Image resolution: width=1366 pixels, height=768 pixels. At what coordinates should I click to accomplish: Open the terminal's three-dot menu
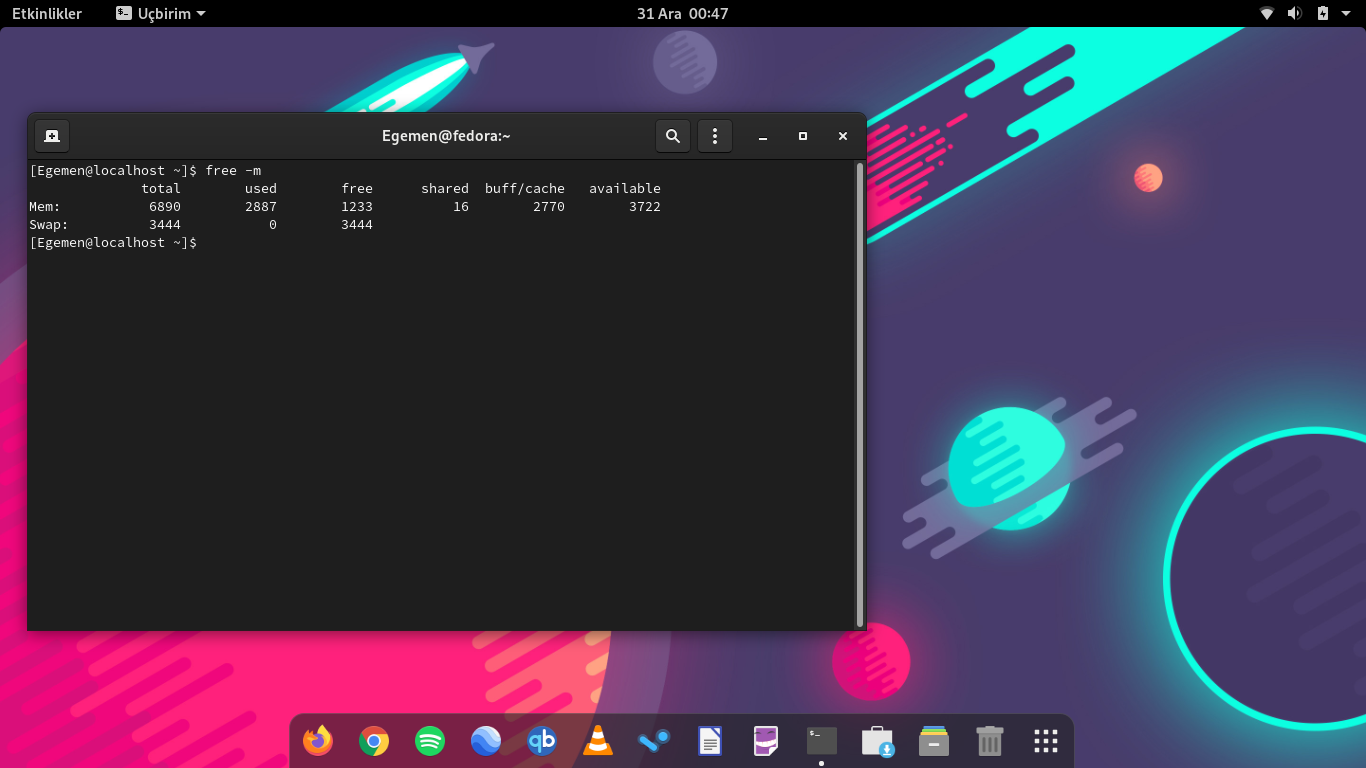[715, 136]
